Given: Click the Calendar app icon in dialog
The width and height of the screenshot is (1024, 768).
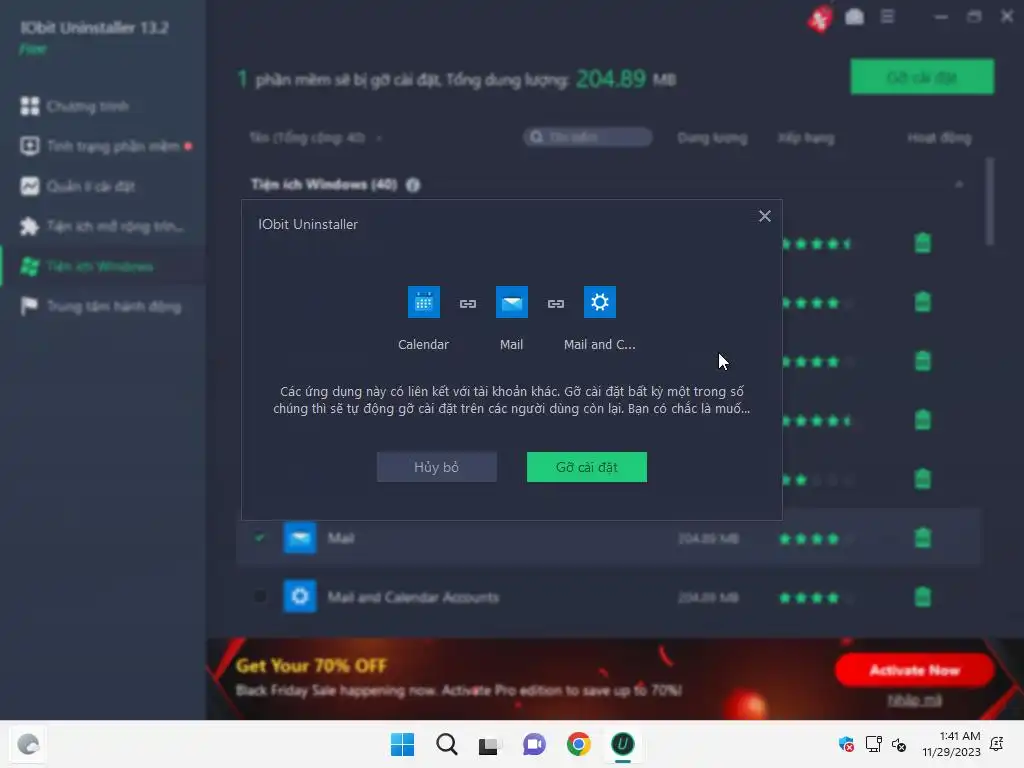Looking at the screenshot, I should (x=424, y=302).
